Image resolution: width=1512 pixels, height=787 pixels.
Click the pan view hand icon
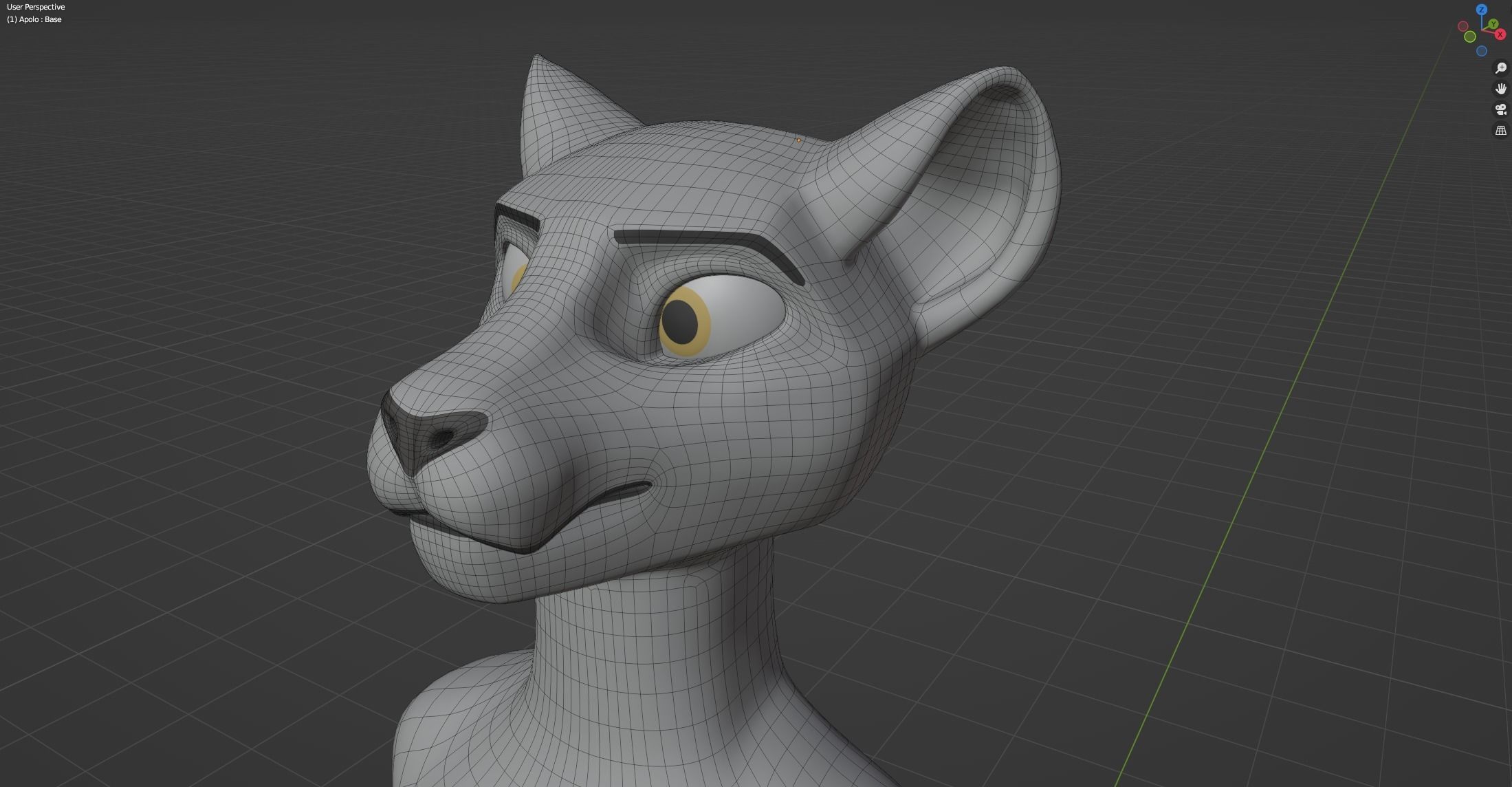(x=1501, y=88)
